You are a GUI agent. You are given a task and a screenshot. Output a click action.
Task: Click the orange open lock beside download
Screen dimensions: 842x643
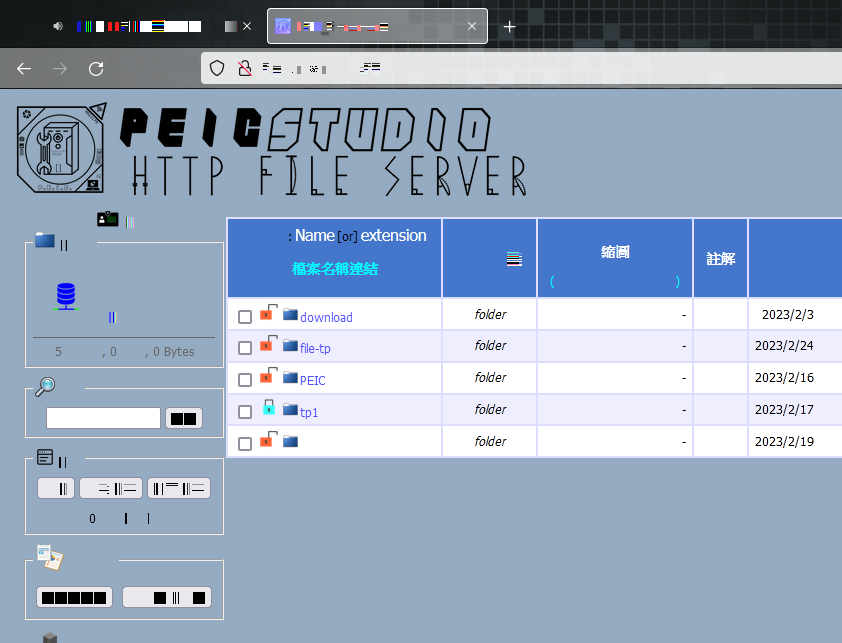268,312
